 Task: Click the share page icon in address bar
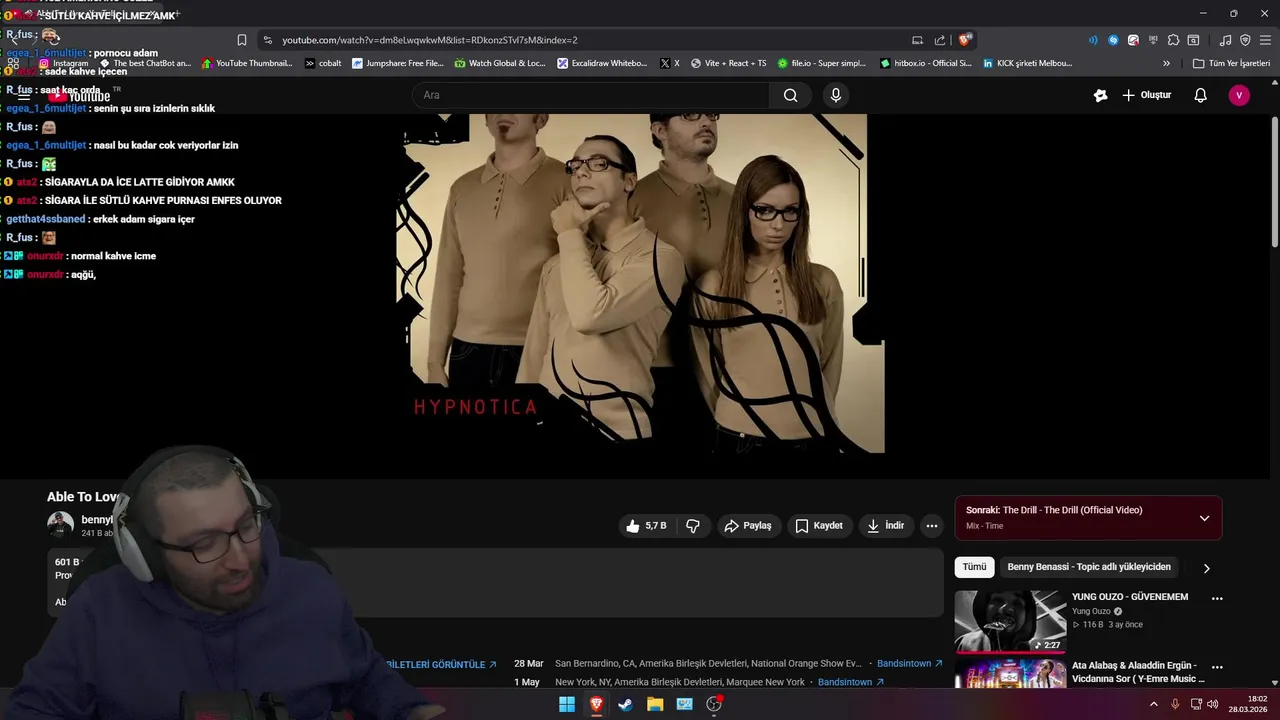940,40
